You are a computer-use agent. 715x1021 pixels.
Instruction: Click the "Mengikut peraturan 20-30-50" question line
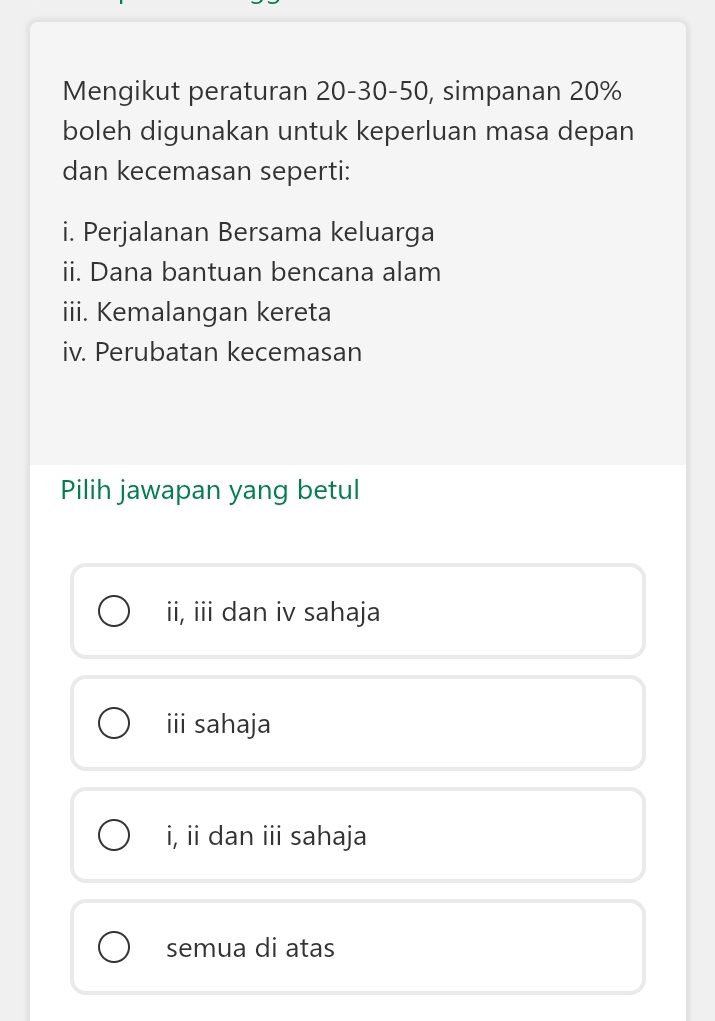(x=247, y=92)
